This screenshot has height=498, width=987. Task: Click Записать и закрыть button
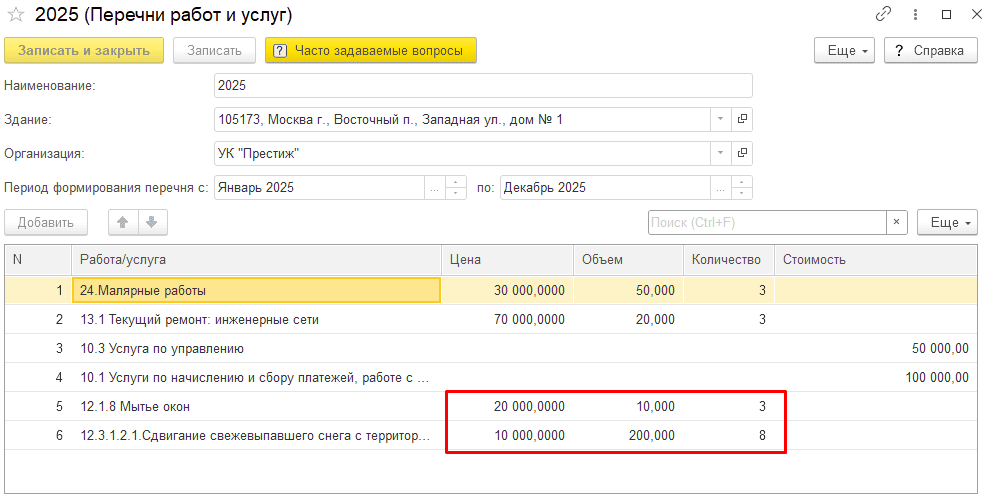(x=83, y=50)
